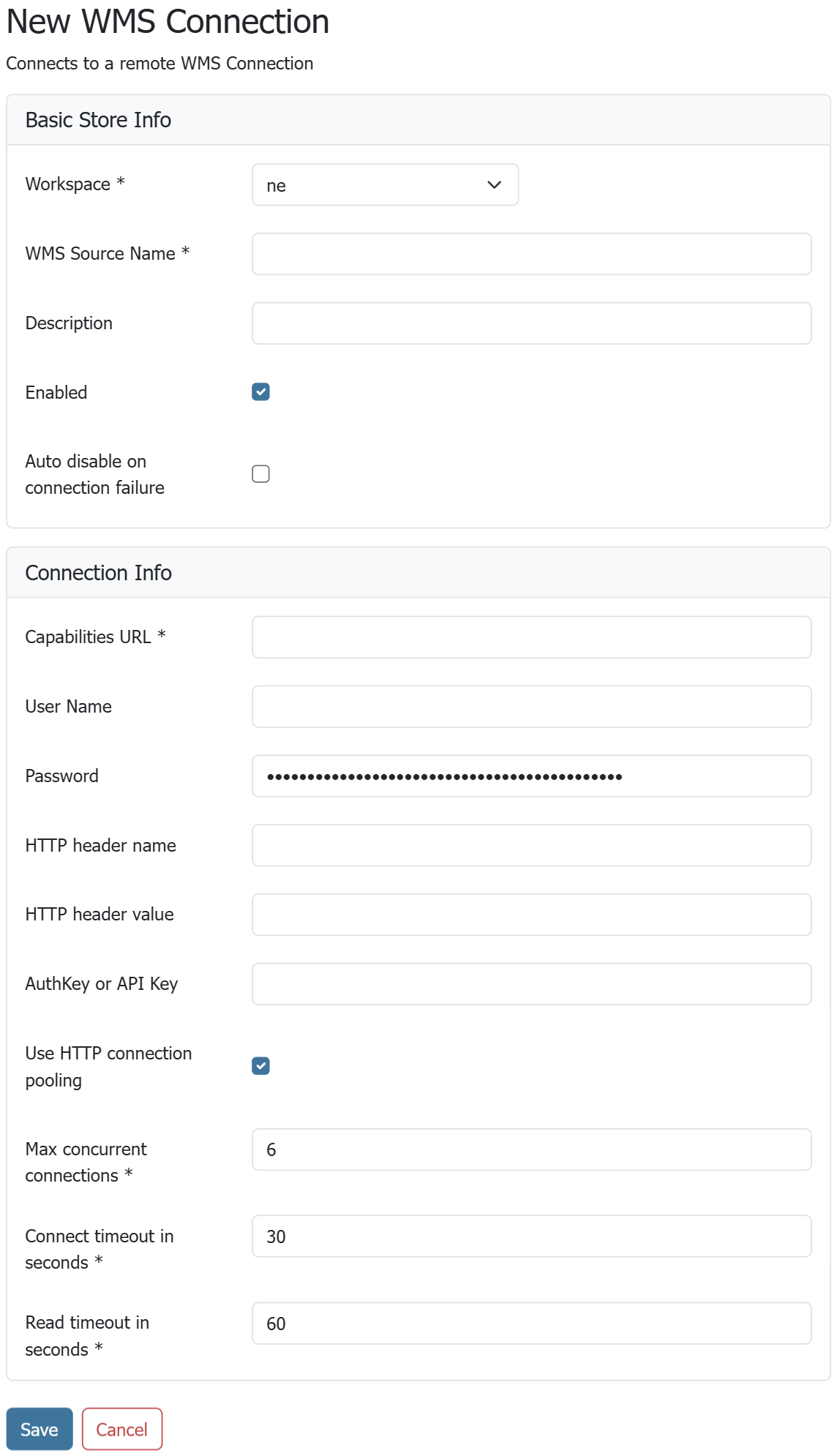The image size is (840, 1456).
Task: Click the Description text field
Action: click(531, 323)
